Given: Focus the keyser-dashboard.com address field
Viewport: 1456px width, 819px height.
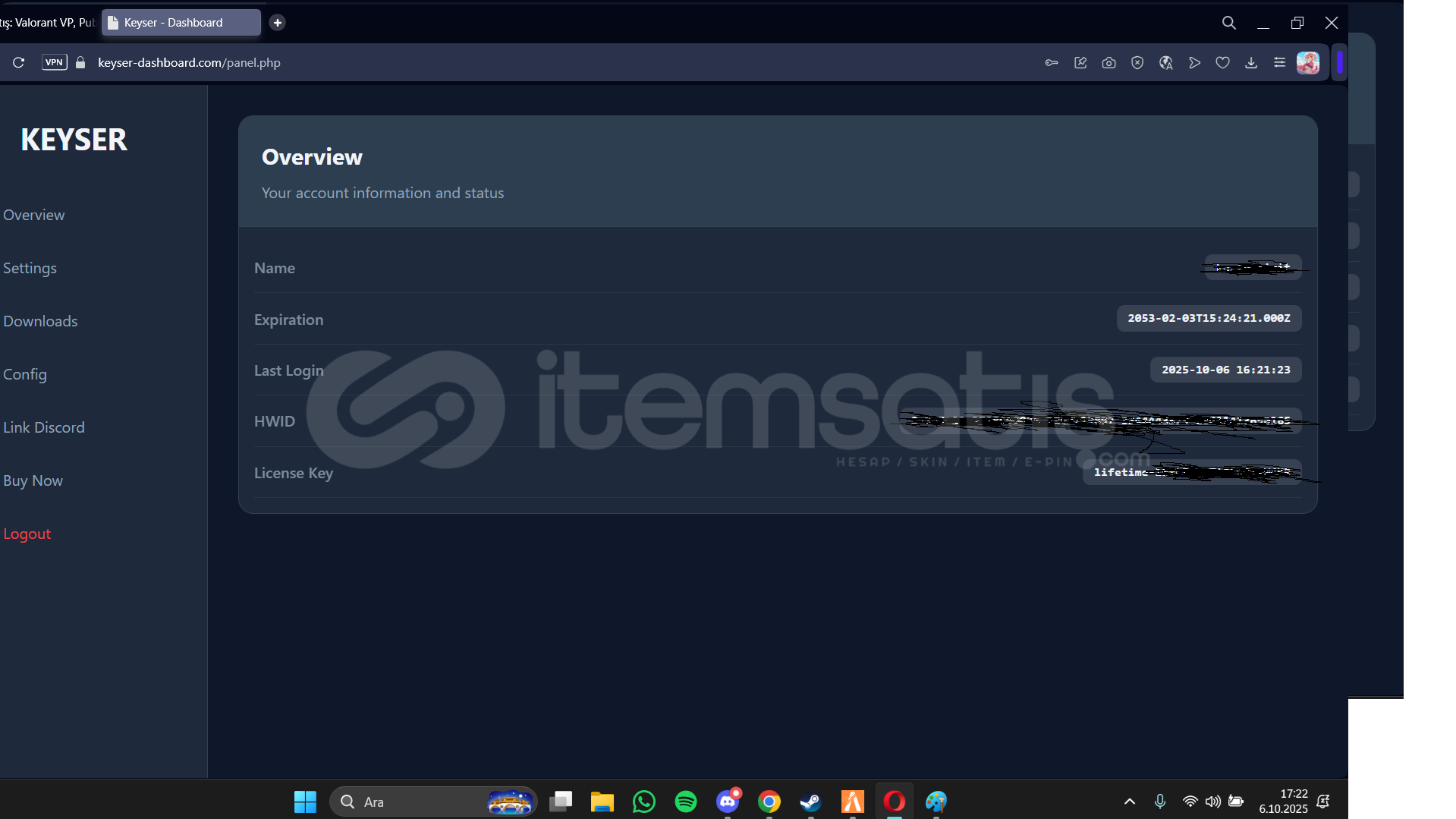Looking at the screenshot, I should tap(189, 62).
